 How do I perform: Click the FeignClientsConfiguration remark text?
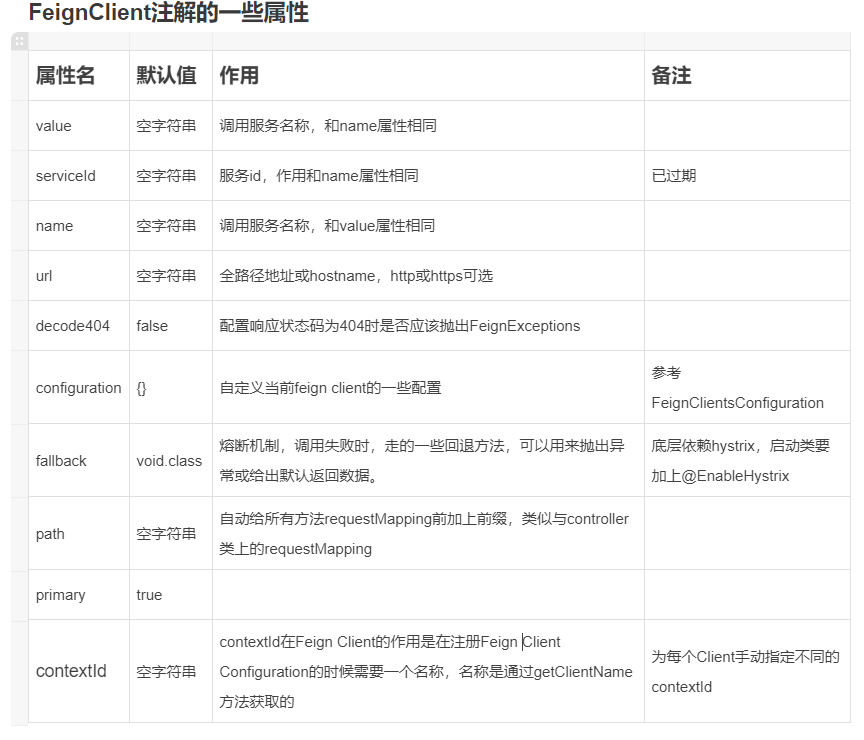(735, 404)
